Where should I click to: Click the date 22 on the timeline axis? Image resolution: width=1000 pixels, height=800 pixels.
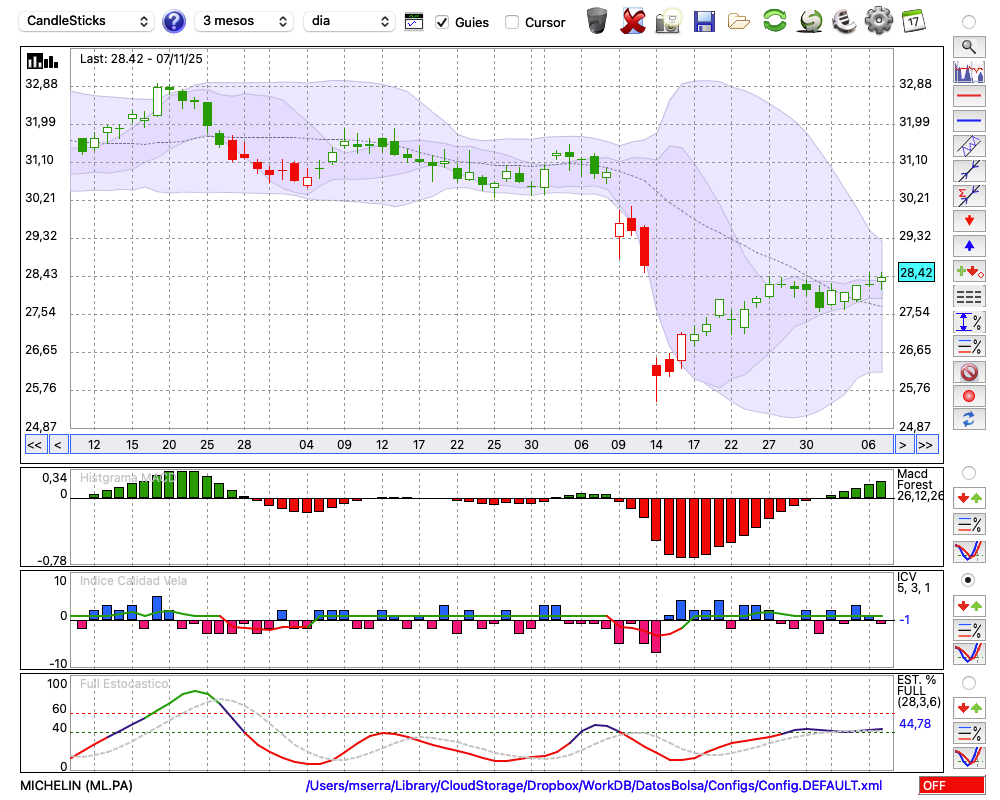(457, 445)
